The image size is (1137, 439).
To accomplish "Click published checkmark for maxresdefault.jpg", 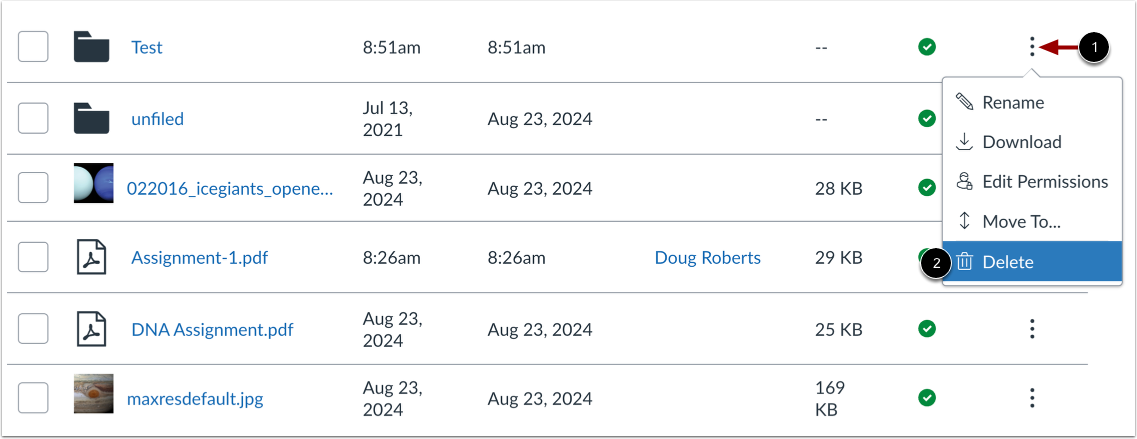I will pos(927,398).
